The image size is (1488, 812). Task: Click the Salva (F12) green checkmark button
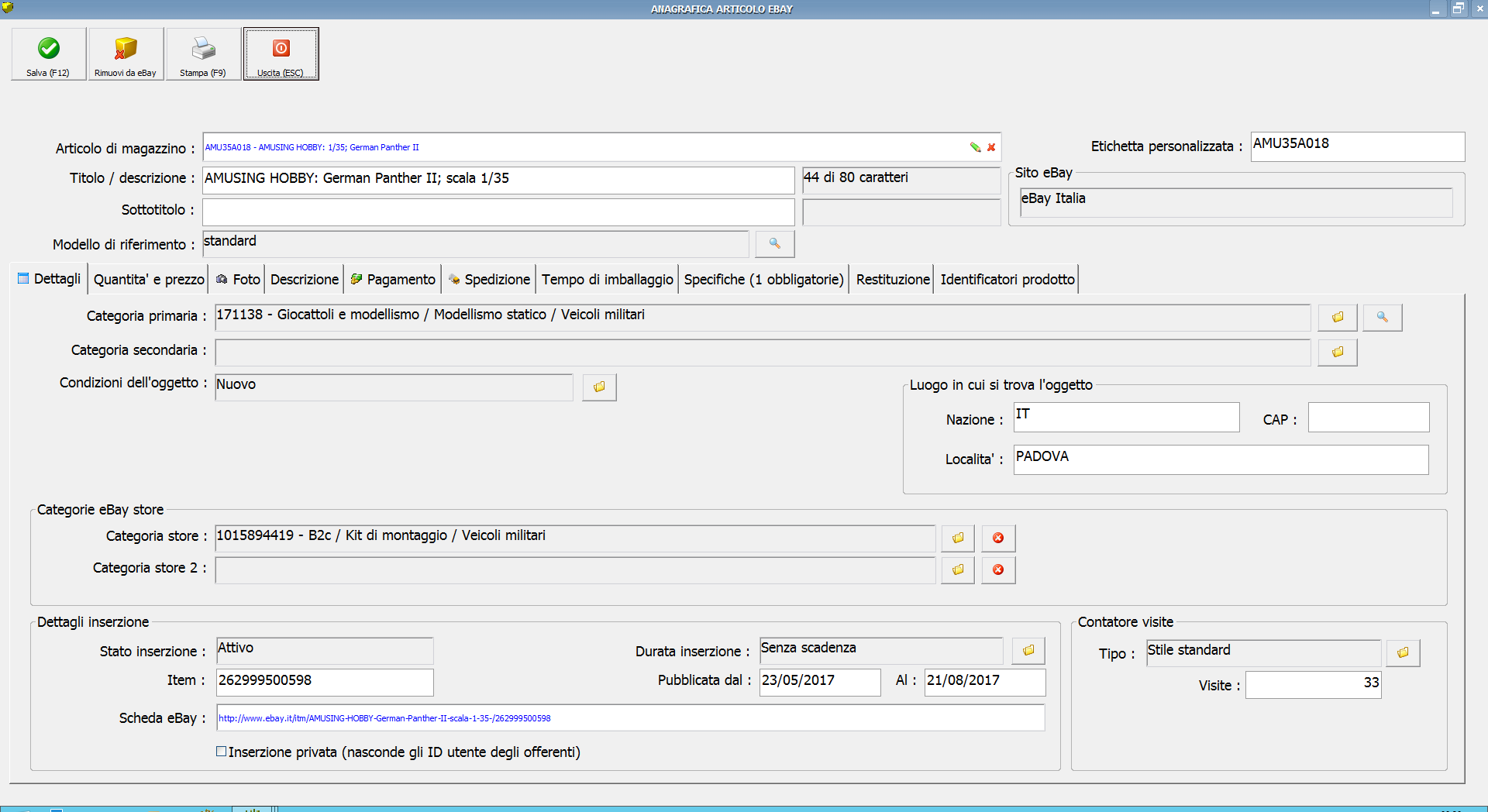pyautogui.click(x=48, y=53)
